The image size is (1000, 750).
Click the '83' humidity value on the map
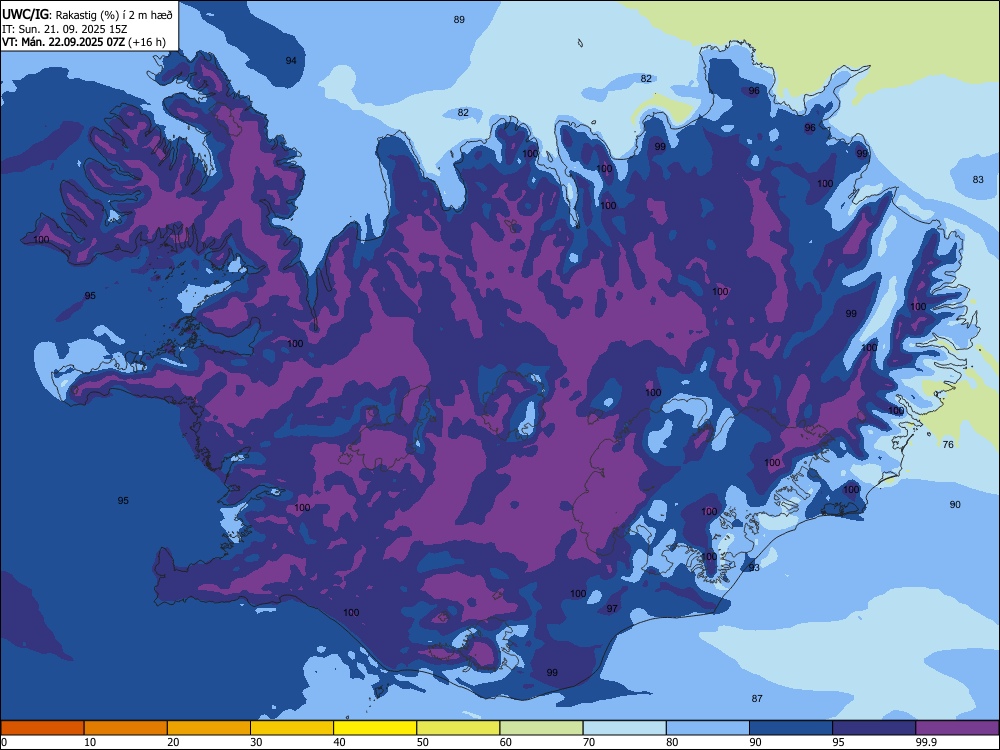click(978, 180)
